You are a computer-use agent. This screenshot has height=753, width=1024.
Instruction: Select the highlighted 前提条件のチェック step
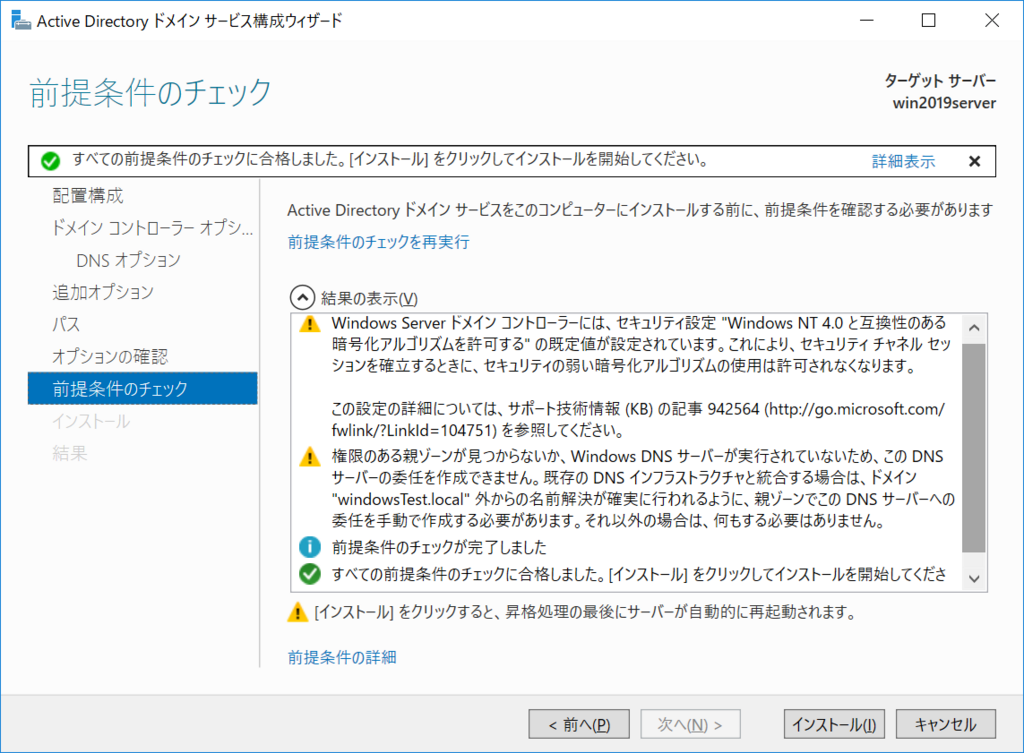(x=142, y=389)
